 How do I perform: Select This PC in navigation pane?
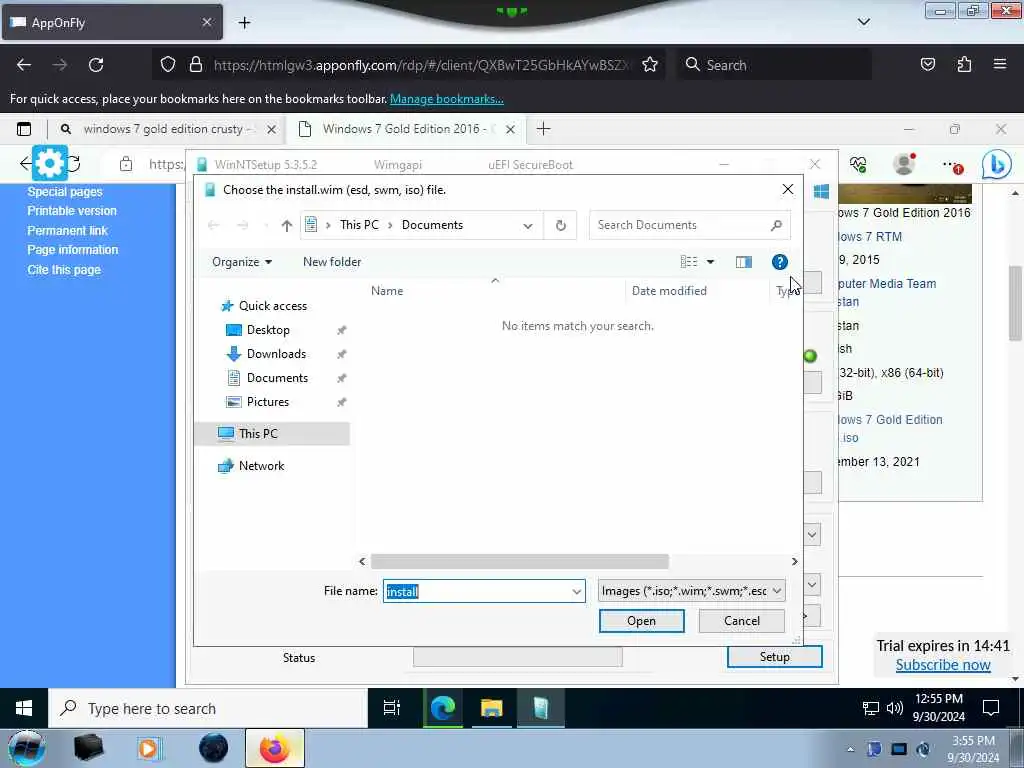[258, 434]
